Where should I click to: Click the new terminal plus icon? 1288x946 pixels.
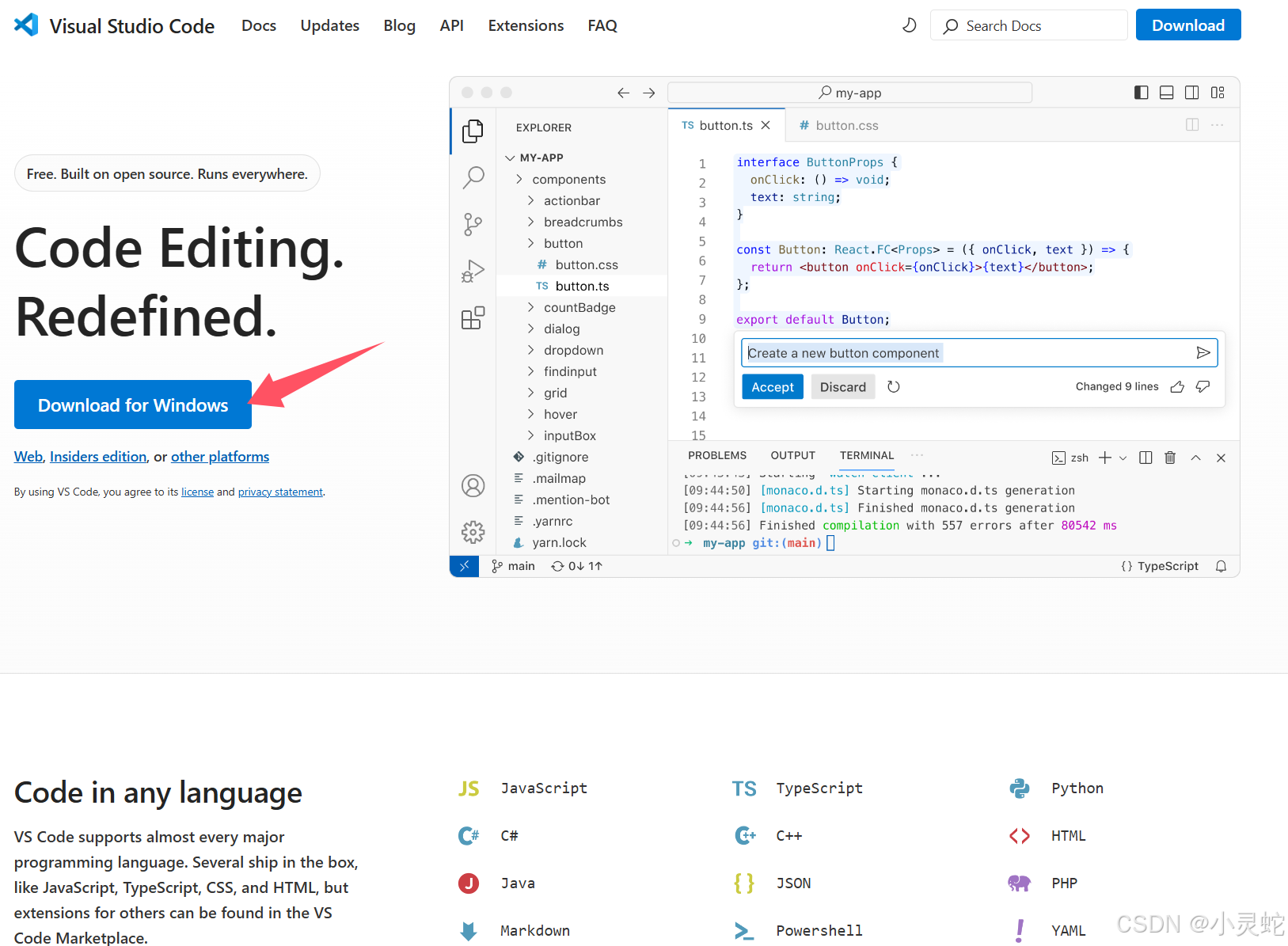coord(1105,458)
